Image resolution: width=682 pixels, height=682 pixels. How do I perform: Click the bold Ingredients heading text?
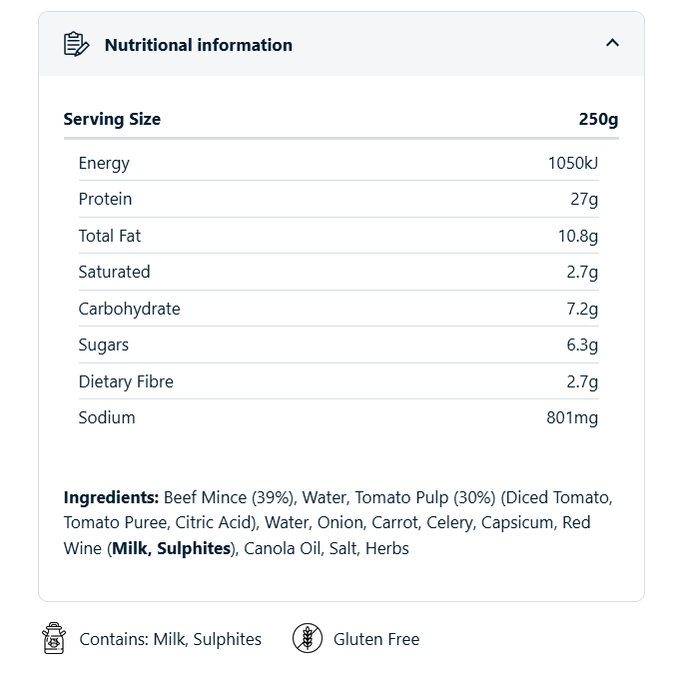(111, 497)
